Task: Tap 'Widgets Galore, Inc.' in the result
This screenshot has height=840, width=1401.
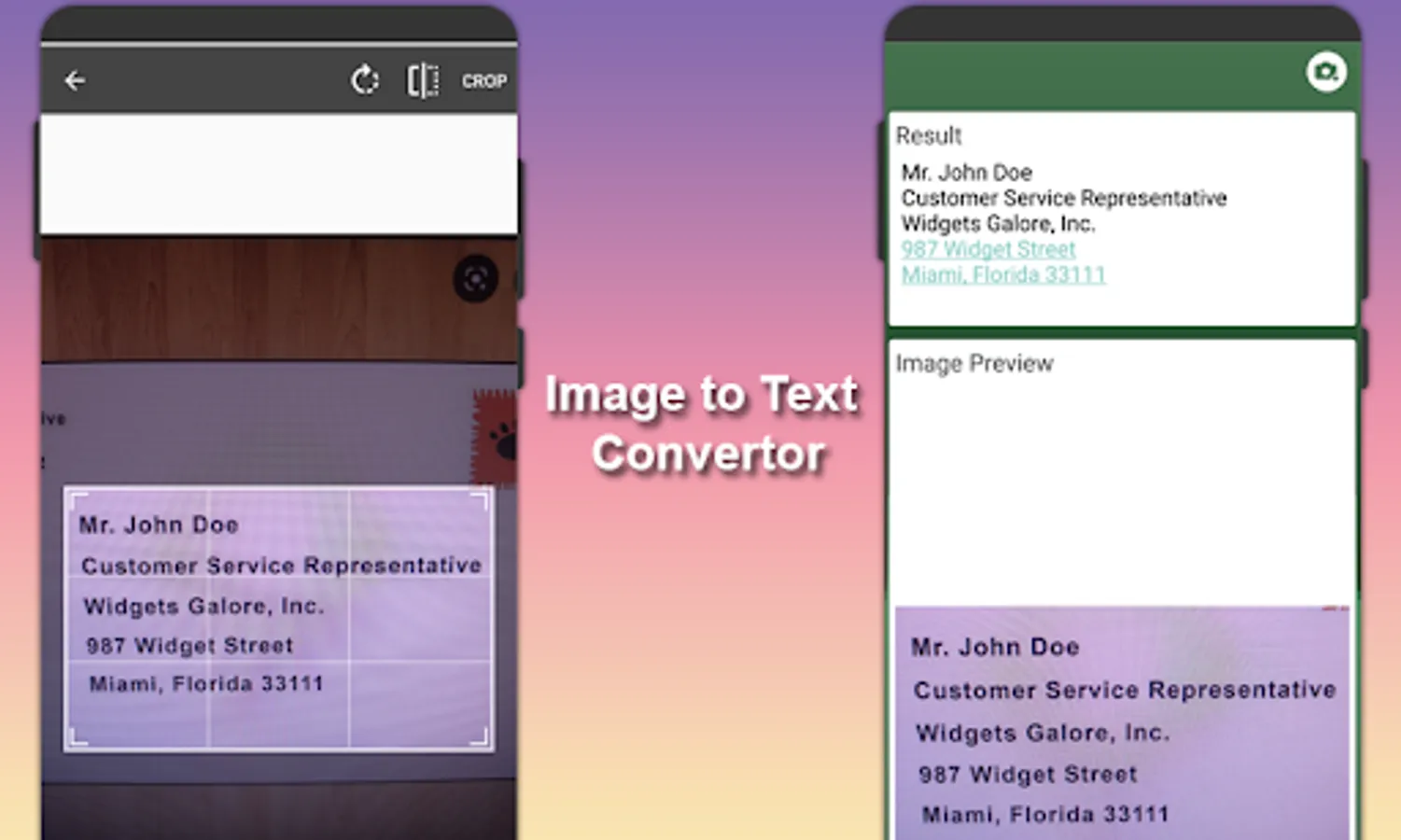Action: coord(998,224)
